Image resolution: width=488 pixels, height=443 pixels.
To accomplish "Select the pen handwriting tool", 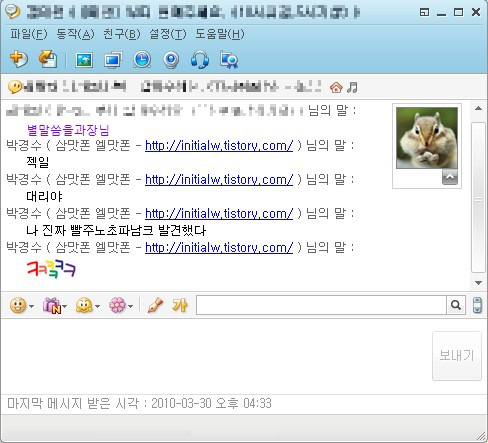I will coord(155,305).
